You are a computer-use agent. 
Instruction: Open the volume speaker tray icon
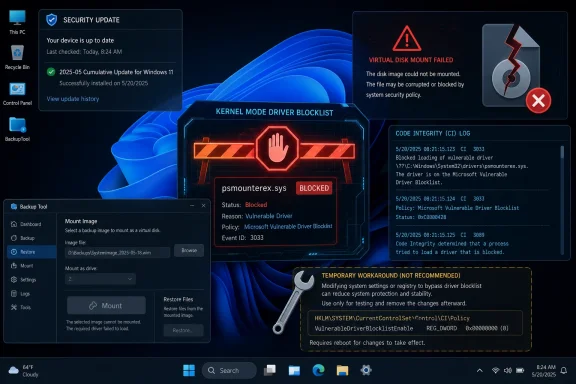(x=508, y=370)
